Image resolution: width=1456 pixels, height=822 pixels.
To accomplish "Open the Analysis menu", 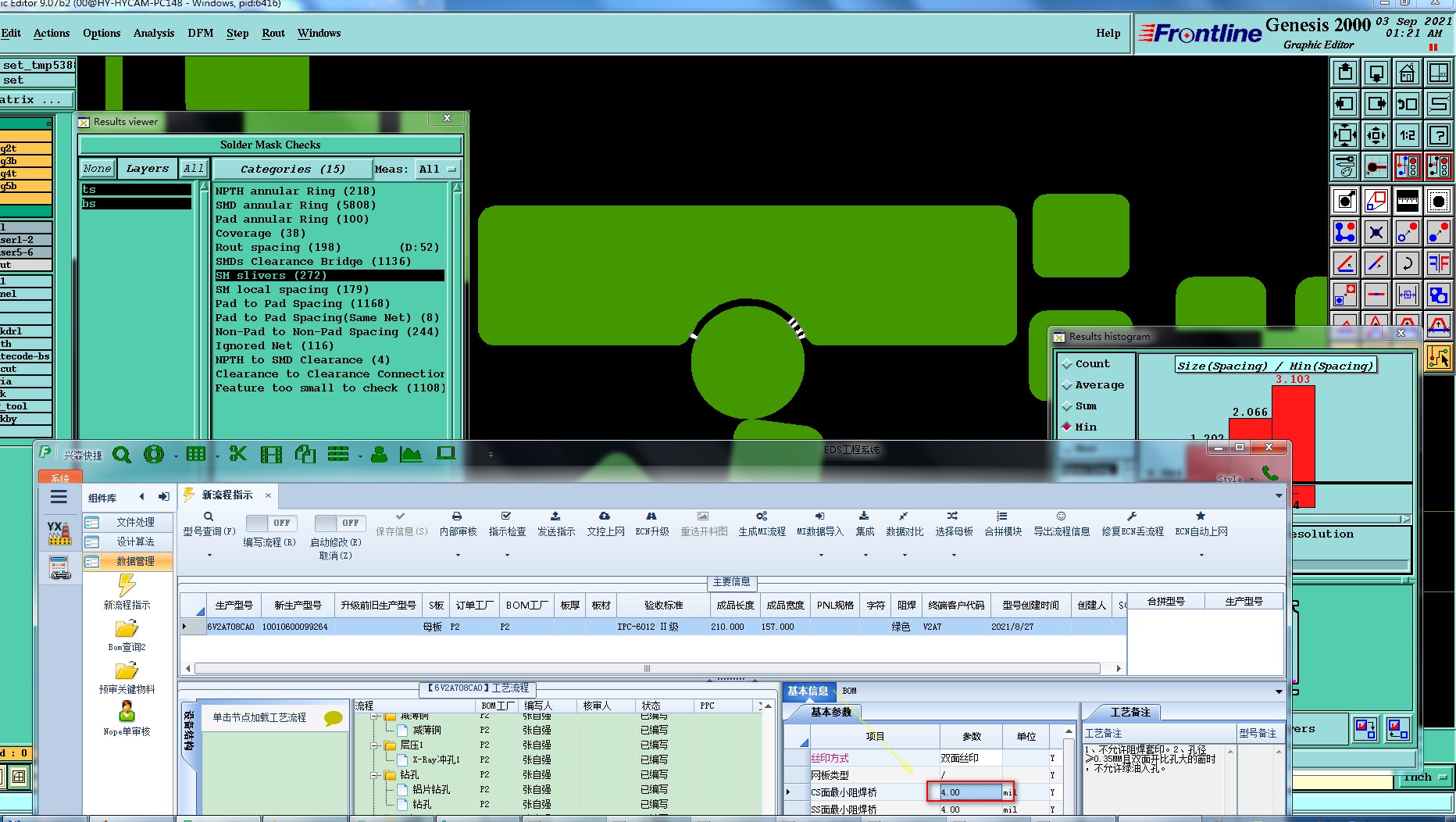I will point(154,33).
